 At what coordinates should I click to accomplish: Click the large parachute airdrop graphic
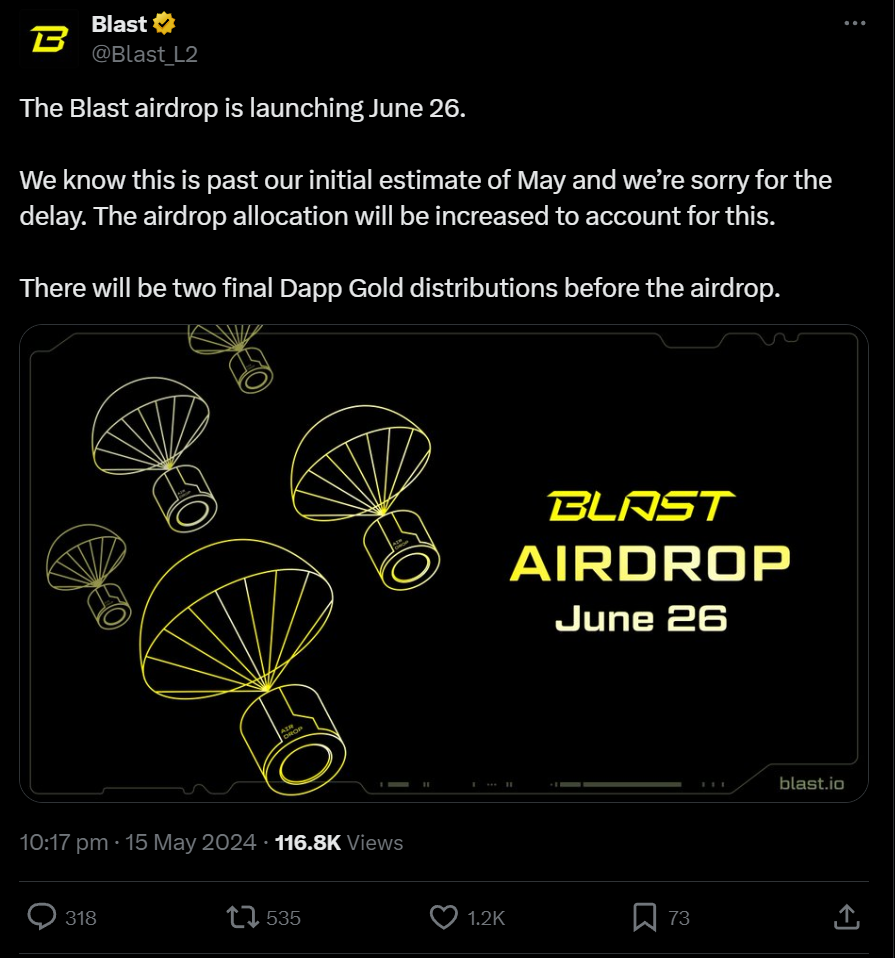click(x=243, y=666)
